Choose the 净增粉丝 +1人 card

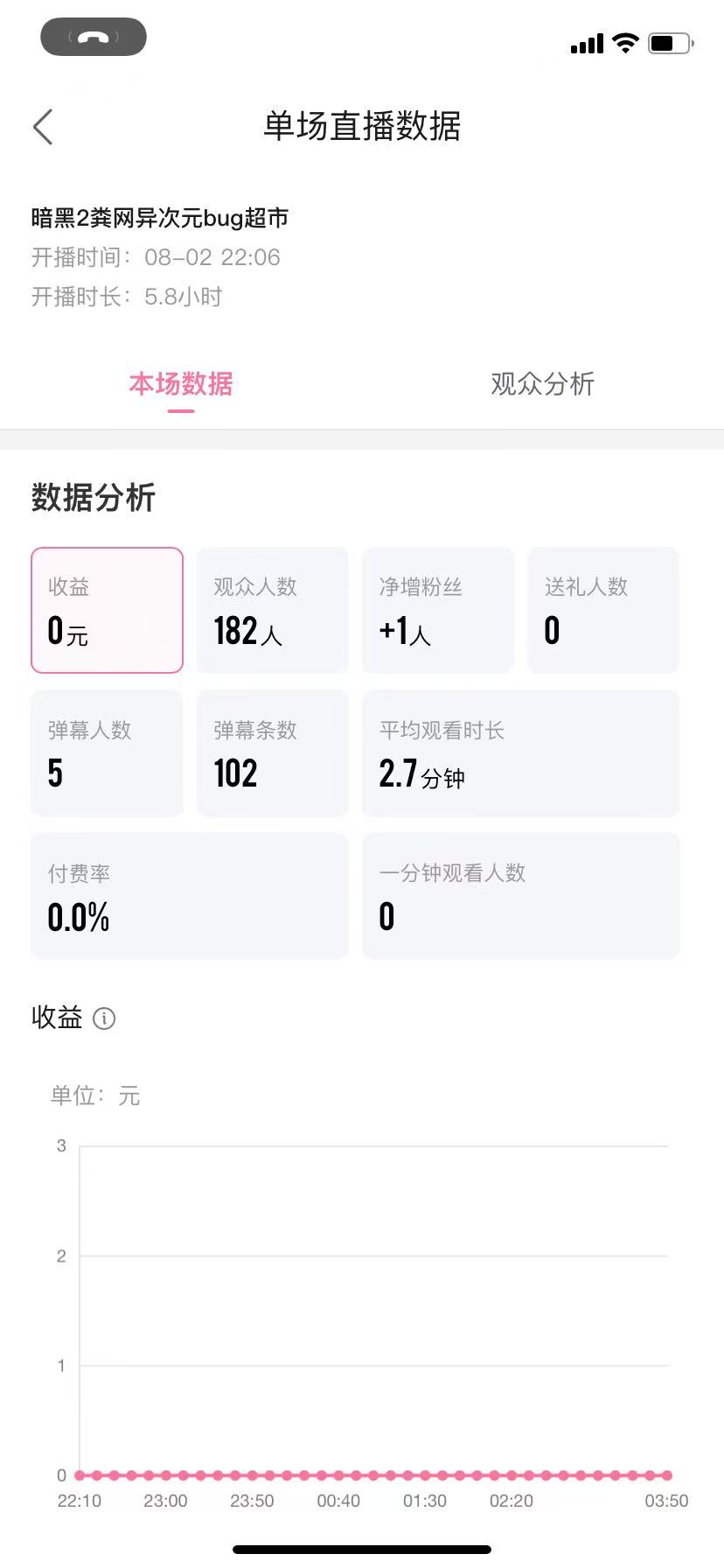coord(438,610)
